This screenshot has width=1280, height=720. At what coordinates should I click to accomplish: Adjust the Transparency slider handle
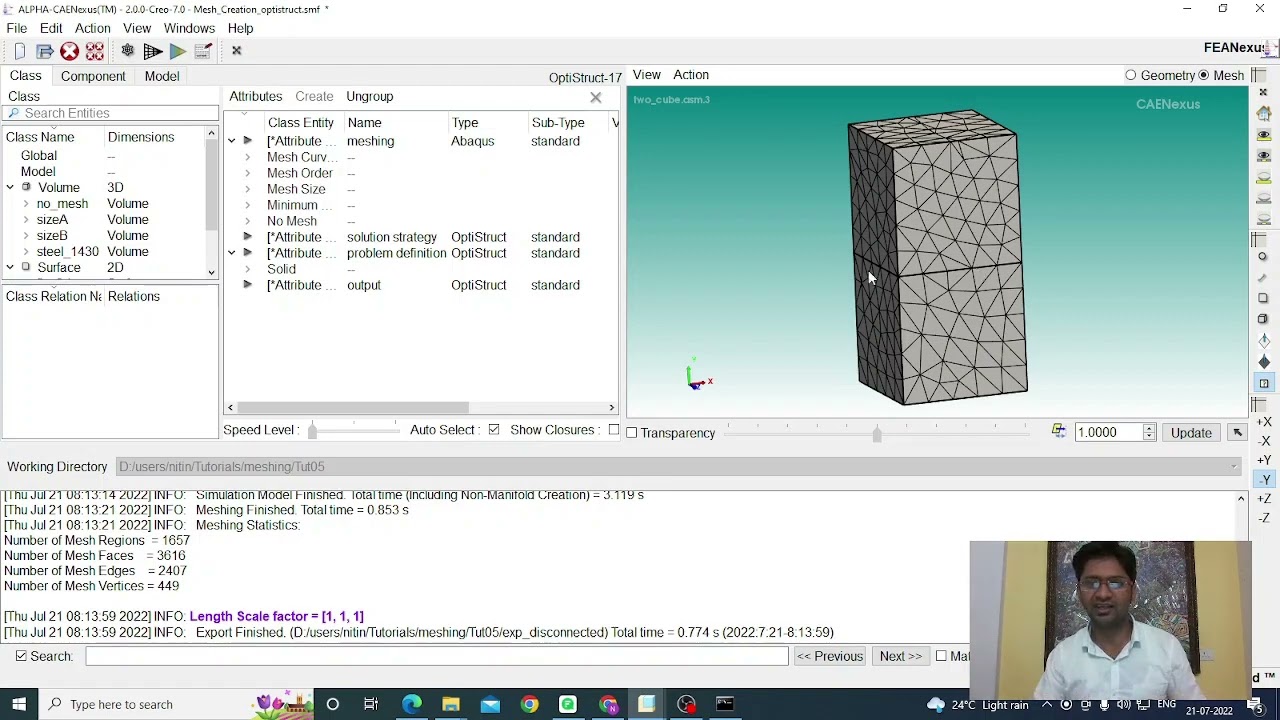[x=877, y=433]
